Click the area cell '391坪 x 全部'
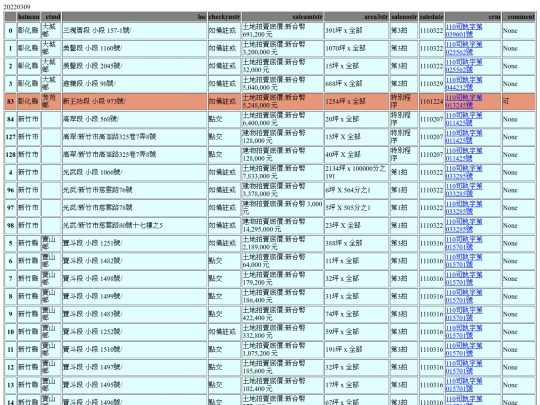Viewport: 540px width, 405px height. [x=356, y=30]
